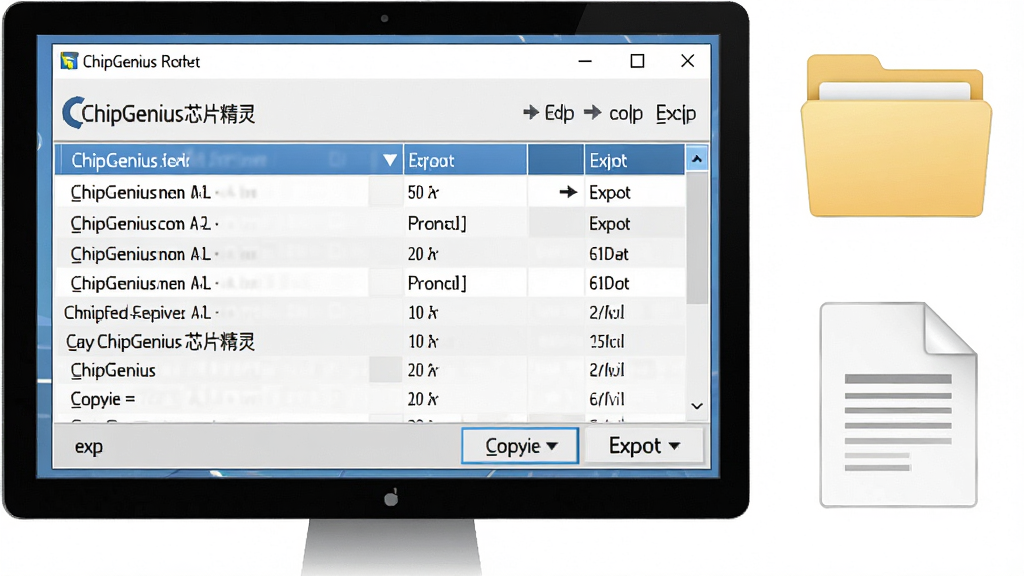
Task: Click the Erpoat column header
Action: (x=465, y=160)
